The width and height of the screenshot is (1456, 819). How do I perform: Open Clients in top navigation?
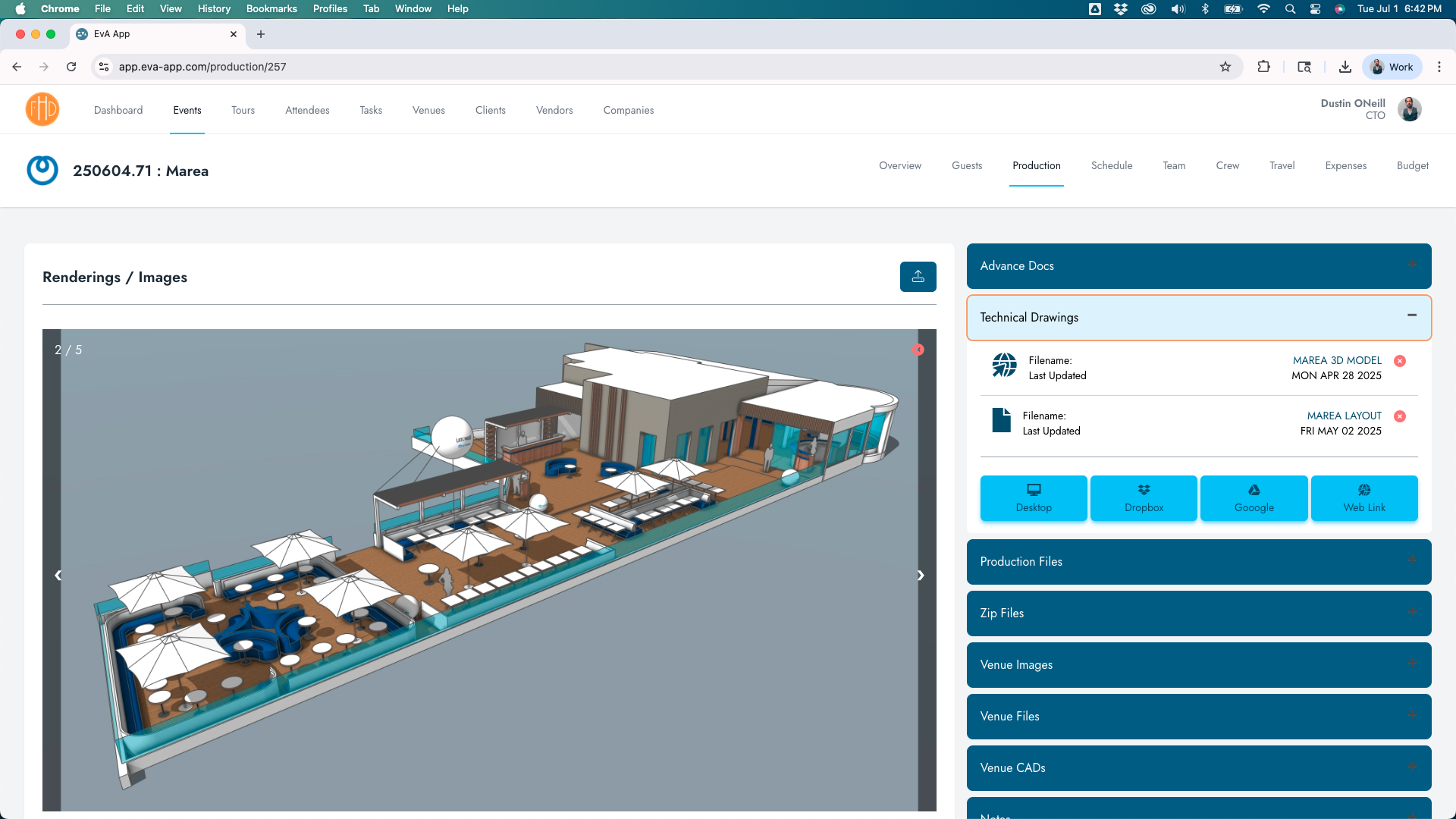point(491,110)
